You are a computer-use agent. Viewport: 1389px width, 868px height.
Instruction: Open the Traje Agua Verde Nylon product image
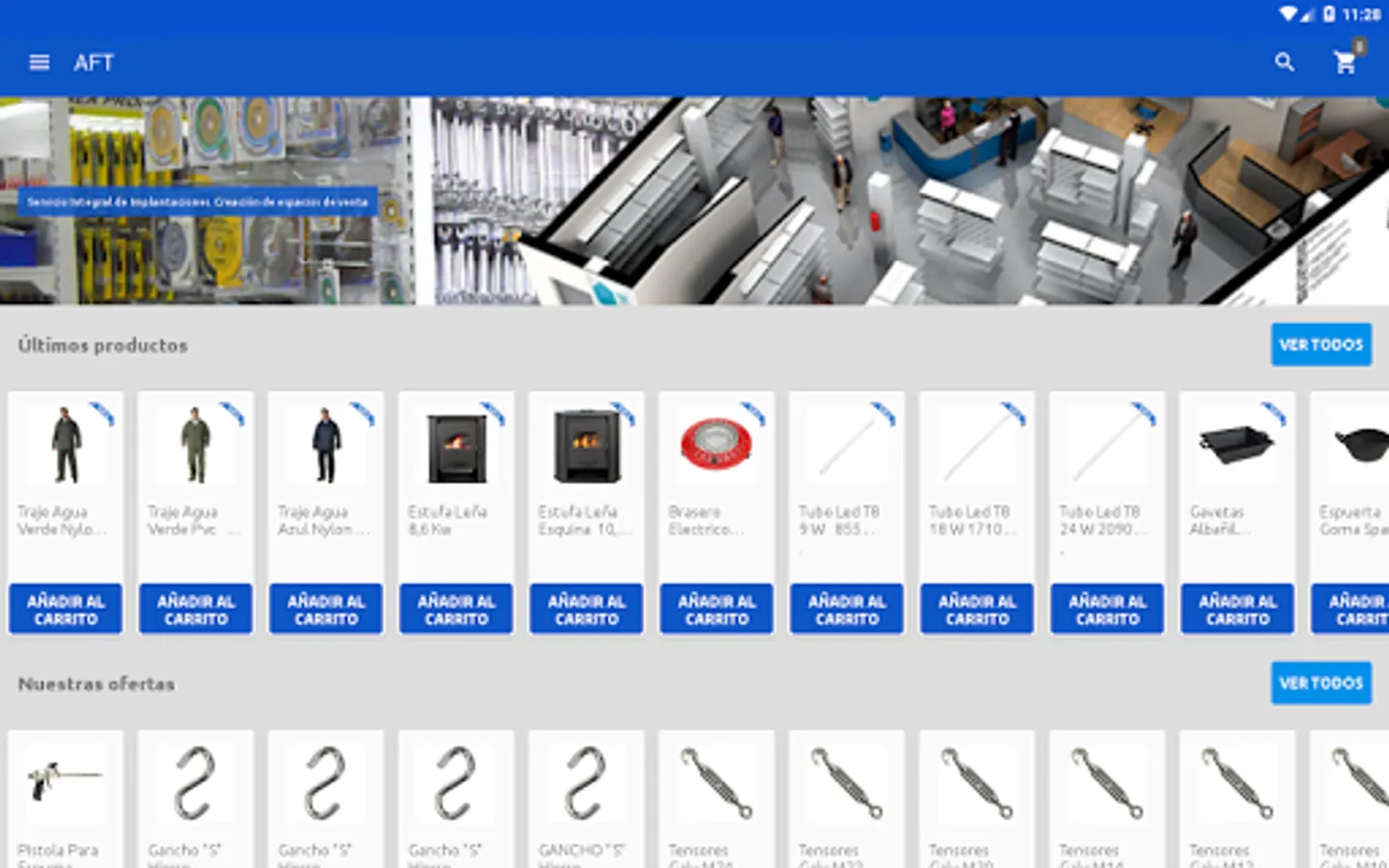(66, 446)
